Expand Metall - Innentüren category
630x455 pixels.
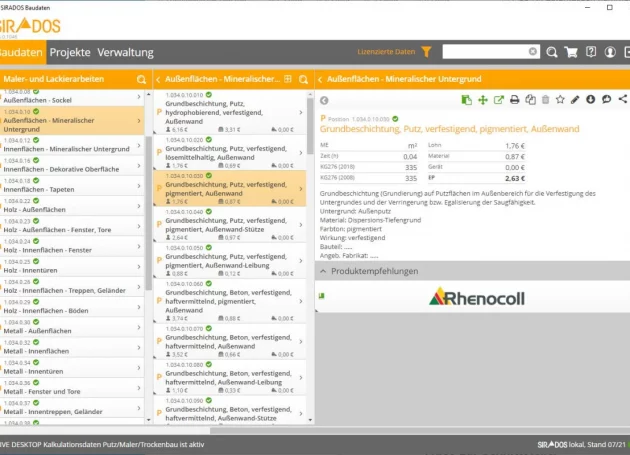pyautogui.click(x=72, y=367)
